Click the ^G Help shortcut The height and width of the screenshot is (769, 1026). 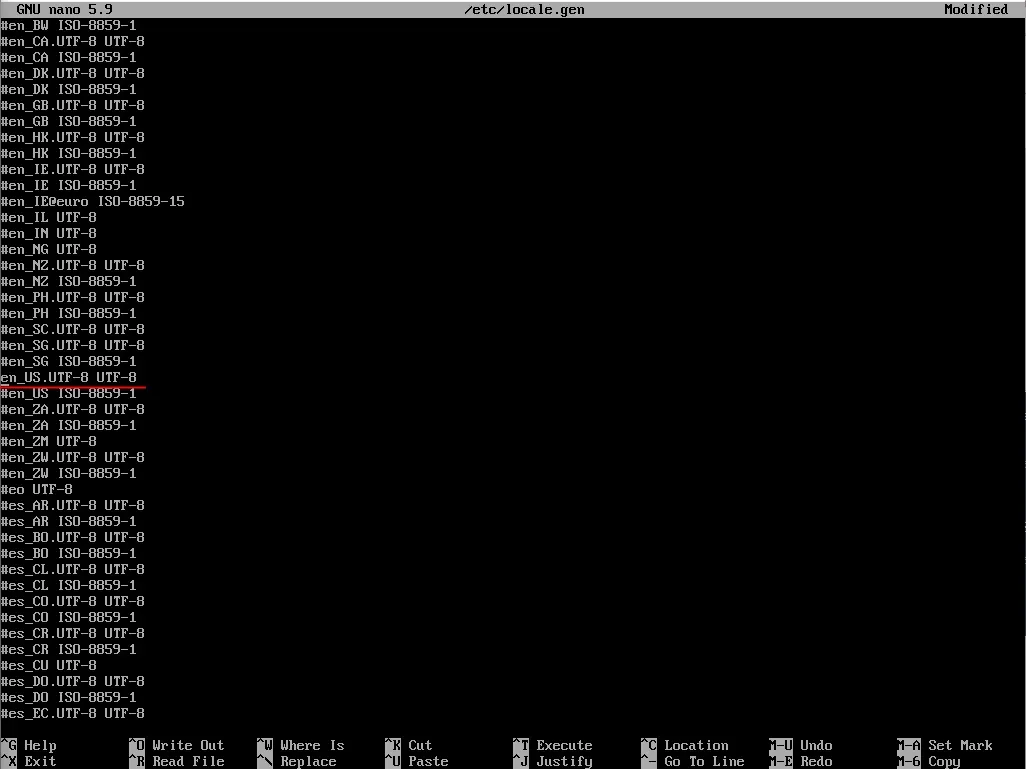point(32,745)
